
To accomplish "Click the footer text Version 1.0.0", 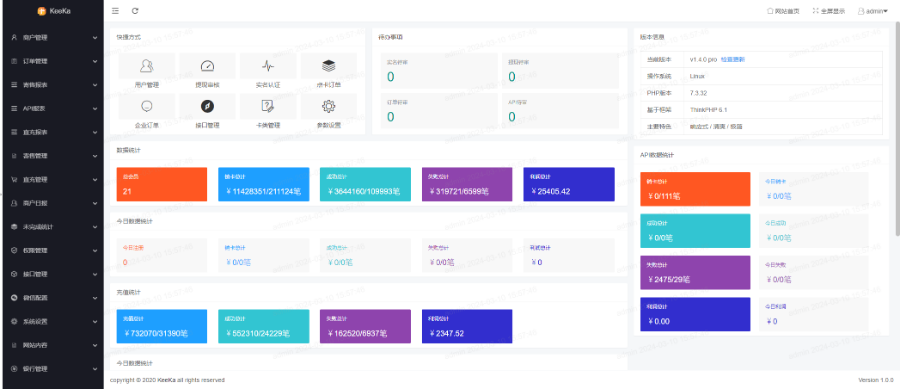I will click(876, 380).
